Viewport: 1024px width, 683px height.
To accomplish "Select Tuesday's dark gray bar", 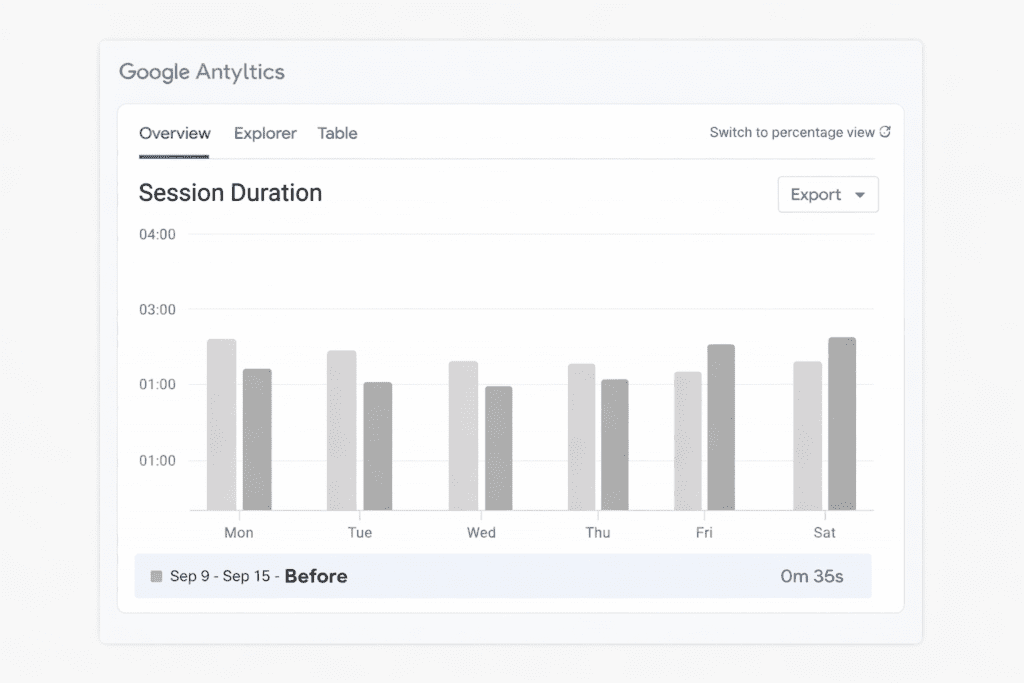I will 377,446.
